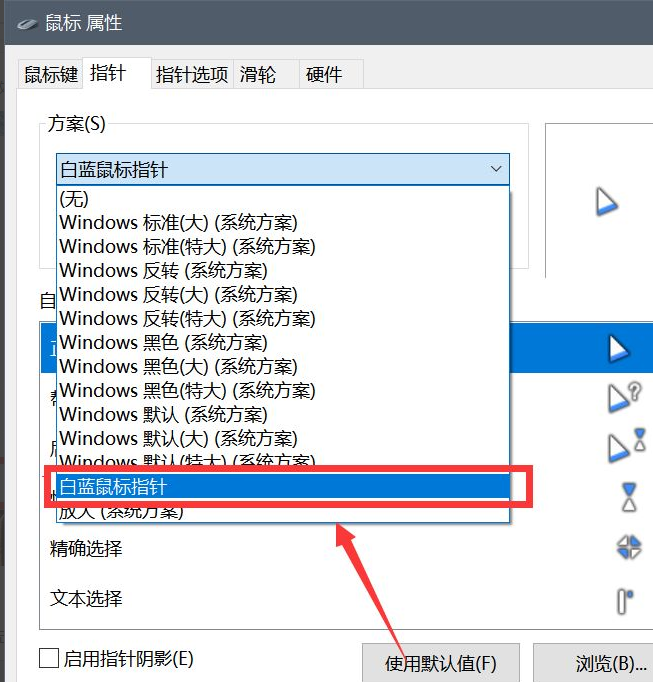Screen dimensions: 653x682
Task: Go to the 滑轮 tab
Action: (256, 74)
